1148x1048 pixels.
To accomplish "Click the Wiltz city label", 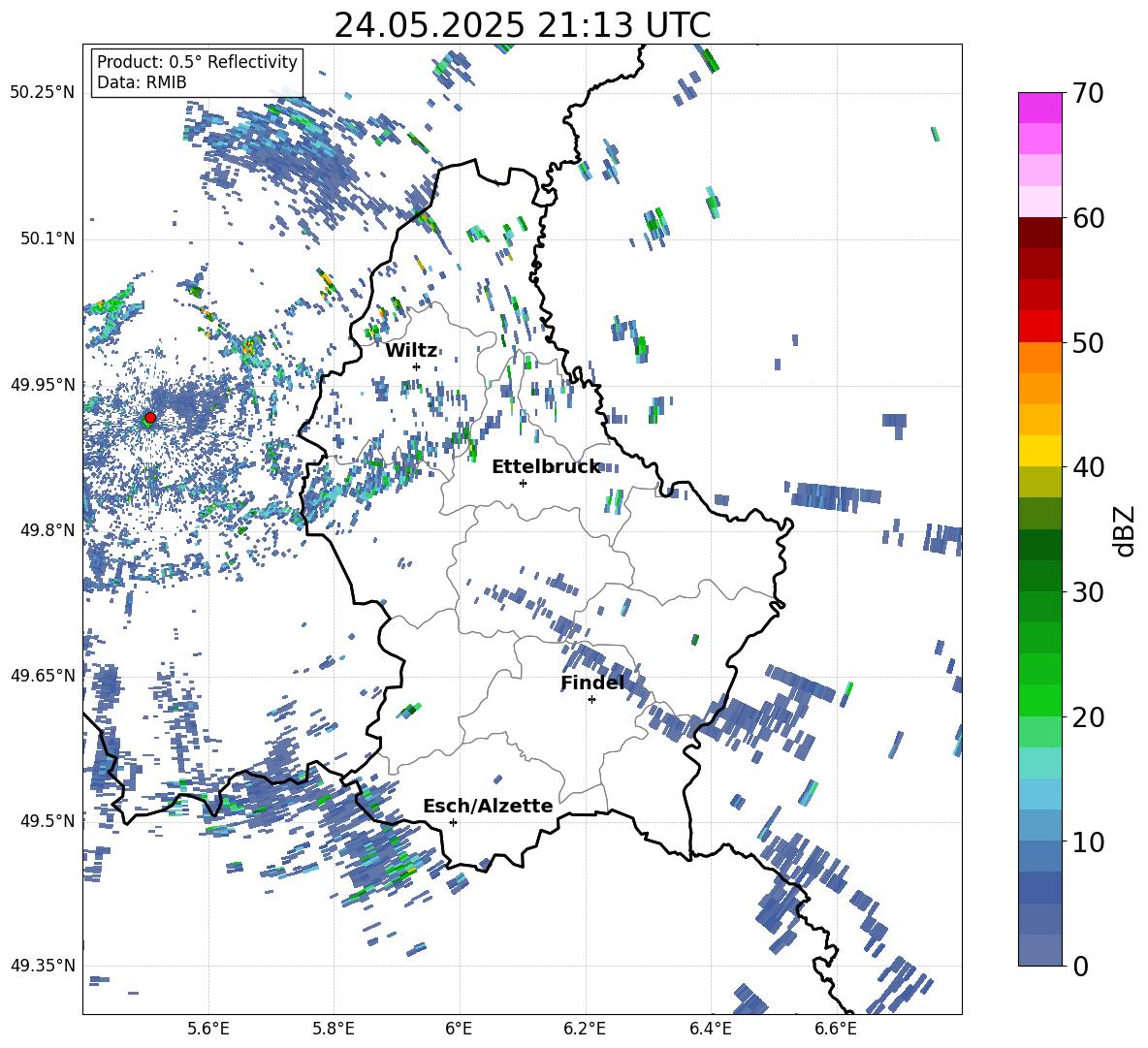I will point(411,351).
